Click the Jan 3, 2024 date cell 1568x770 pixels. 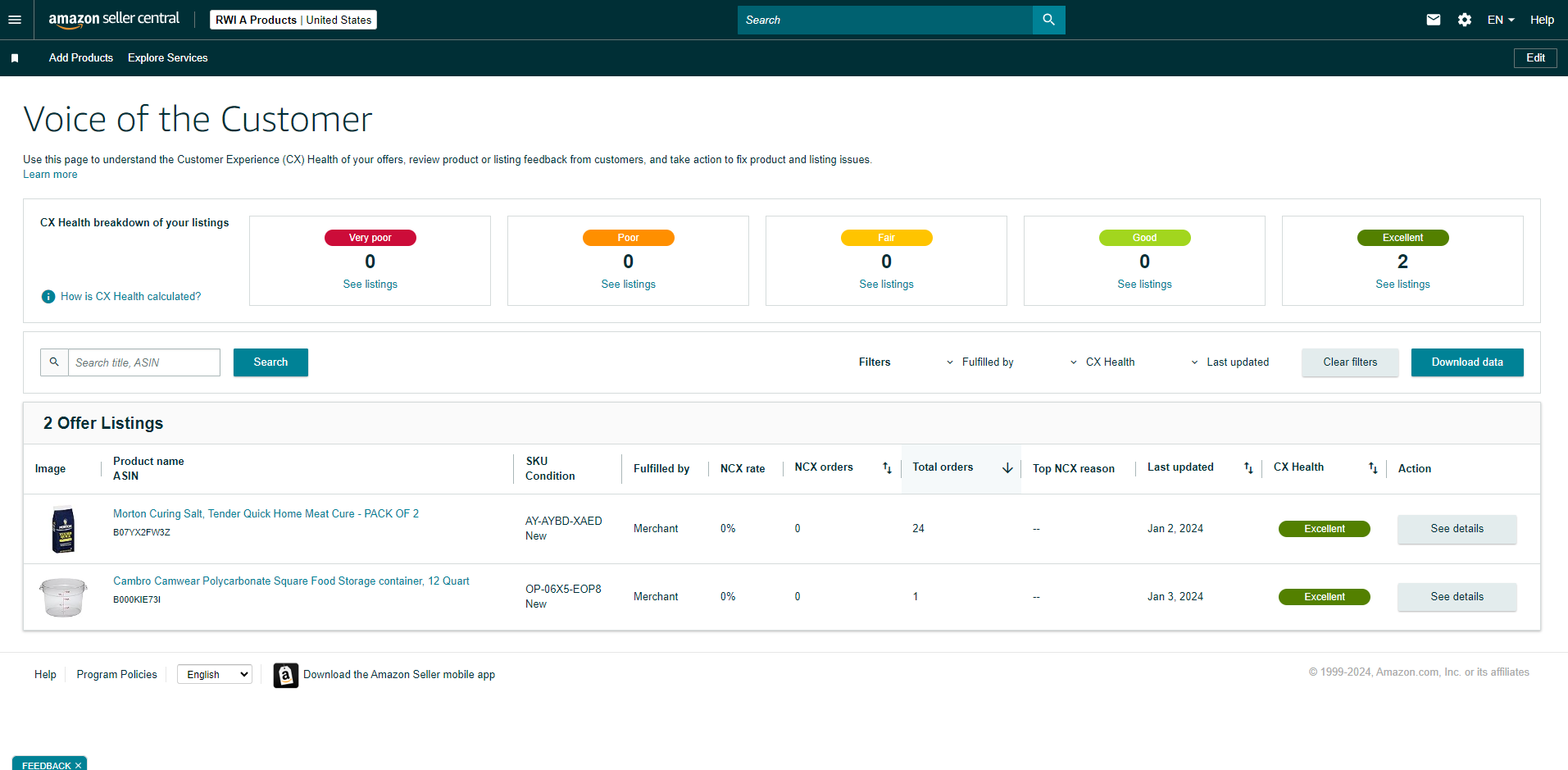[1175, 597]
